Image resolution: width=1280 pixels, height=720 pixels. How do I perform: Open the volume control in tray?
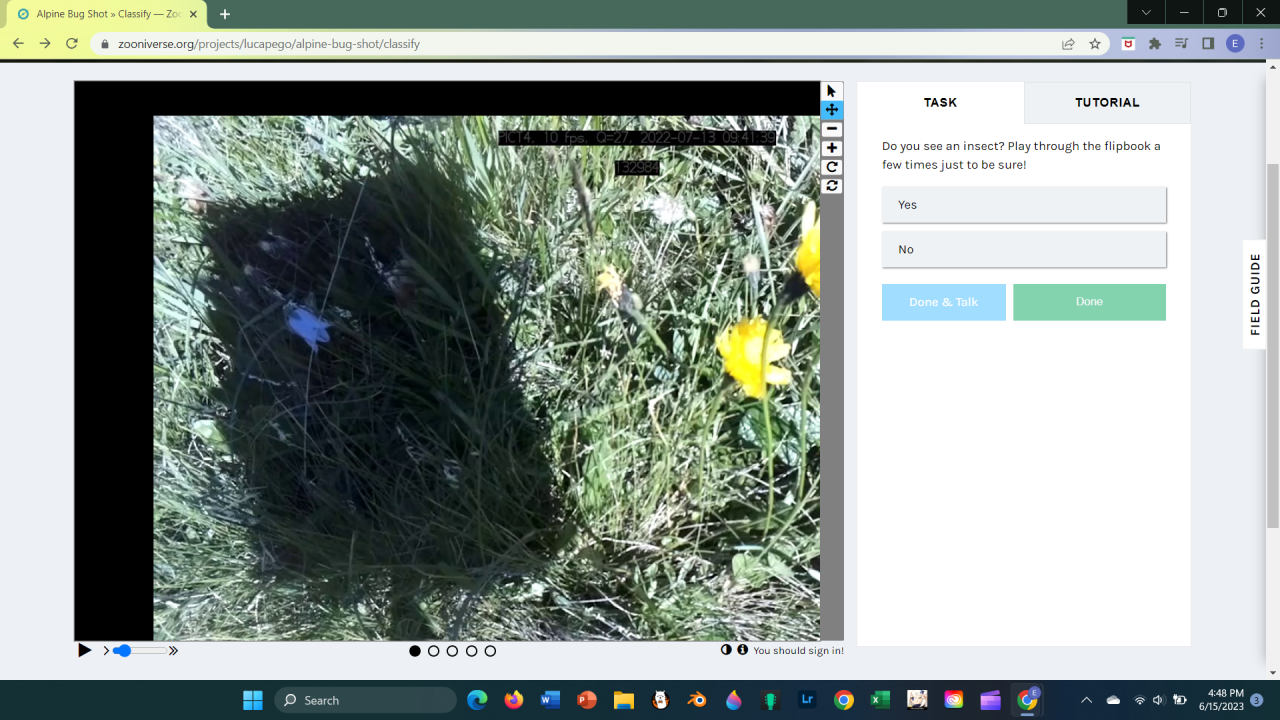click(x=1159, y=700)
